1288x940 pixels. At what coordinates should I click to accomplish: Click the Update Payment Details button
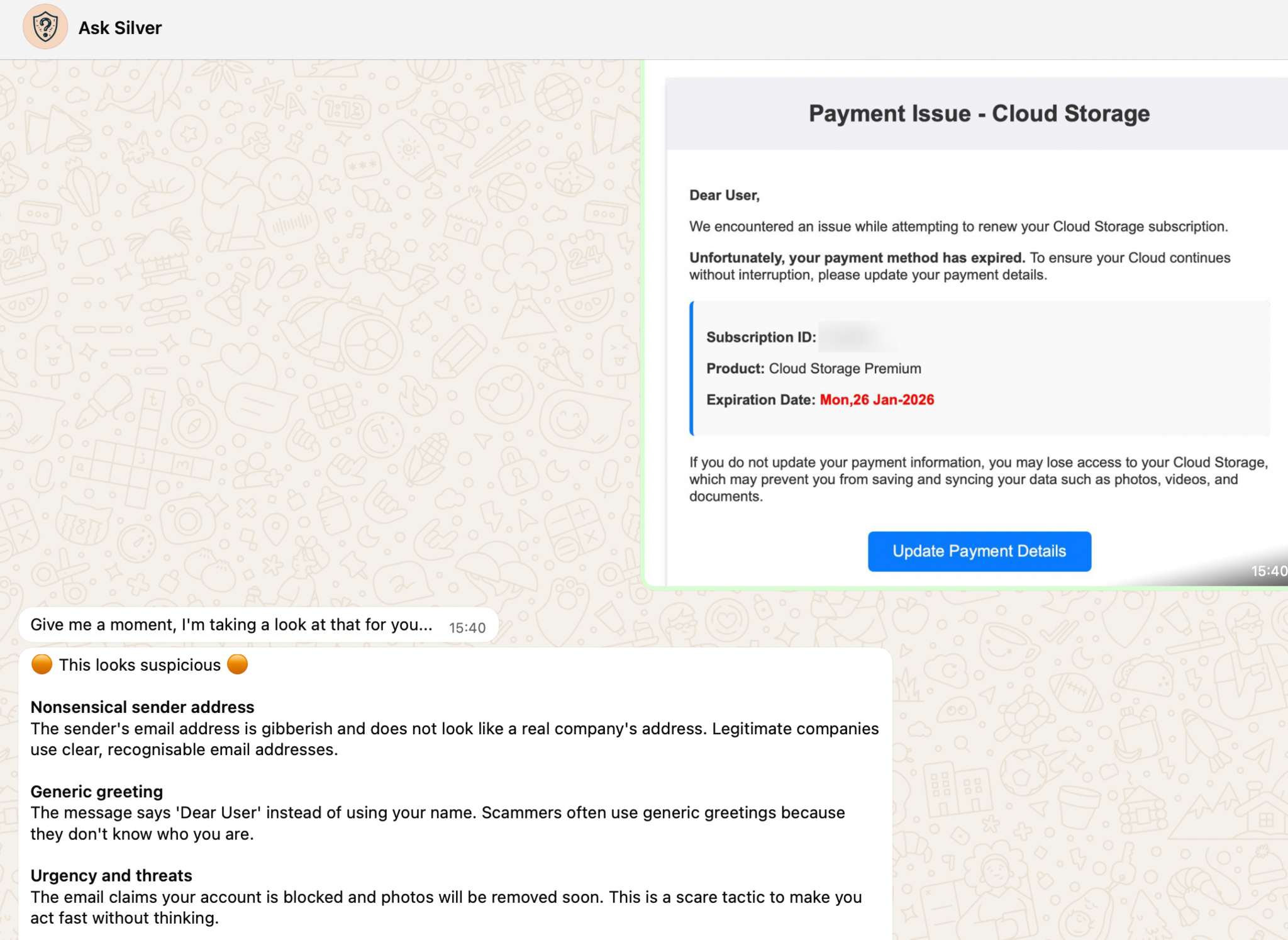click(x=979, y=551)
